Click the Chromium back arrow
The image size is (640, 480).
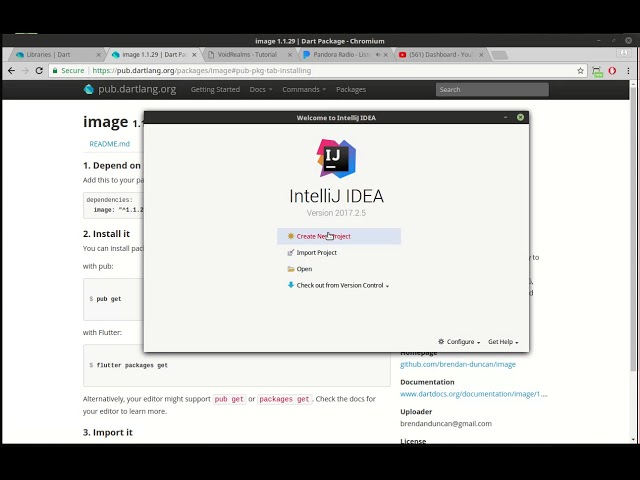pos(11,71)
